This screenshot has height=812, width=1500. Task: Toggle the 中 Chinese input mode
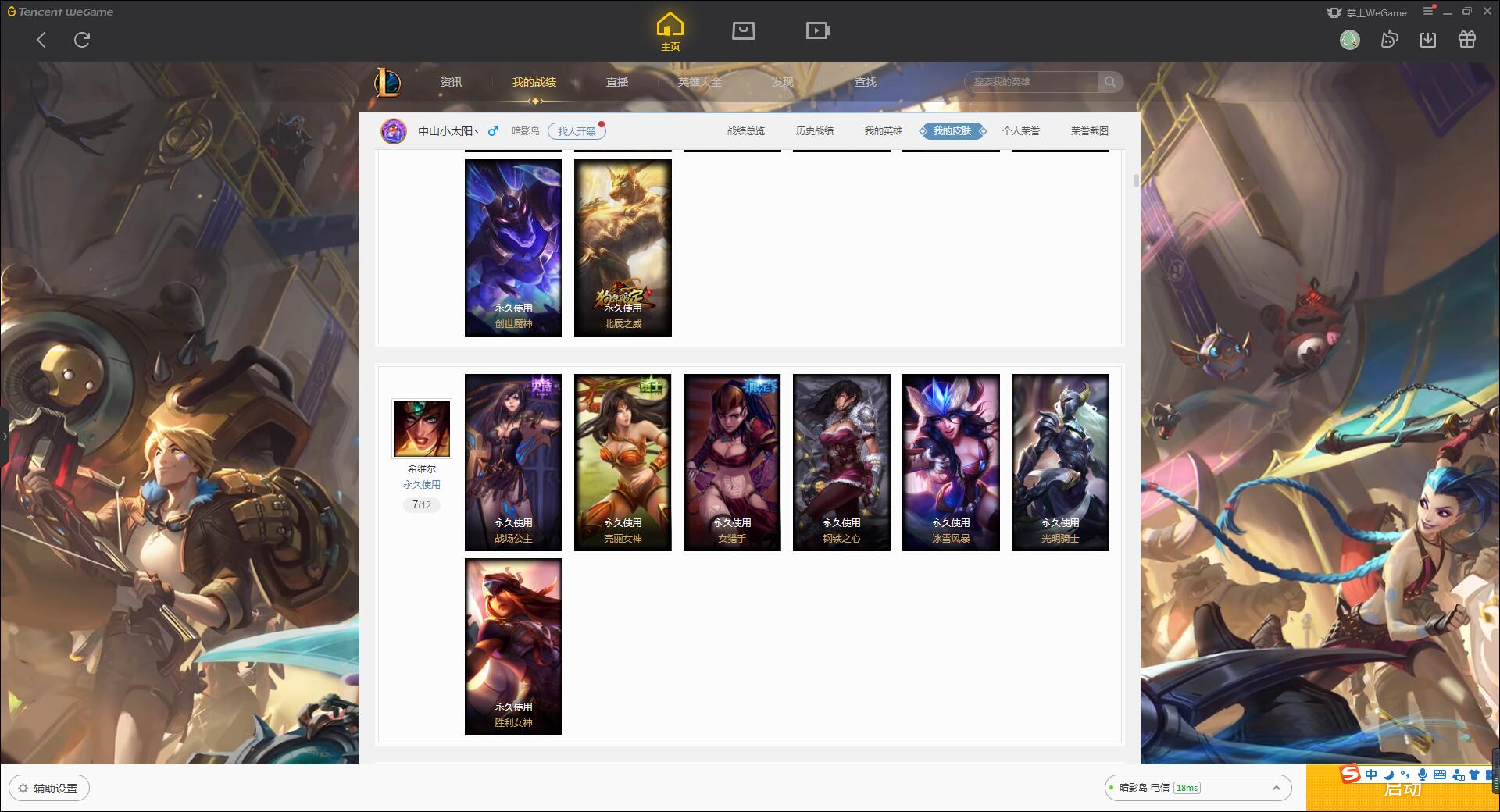1371,775
